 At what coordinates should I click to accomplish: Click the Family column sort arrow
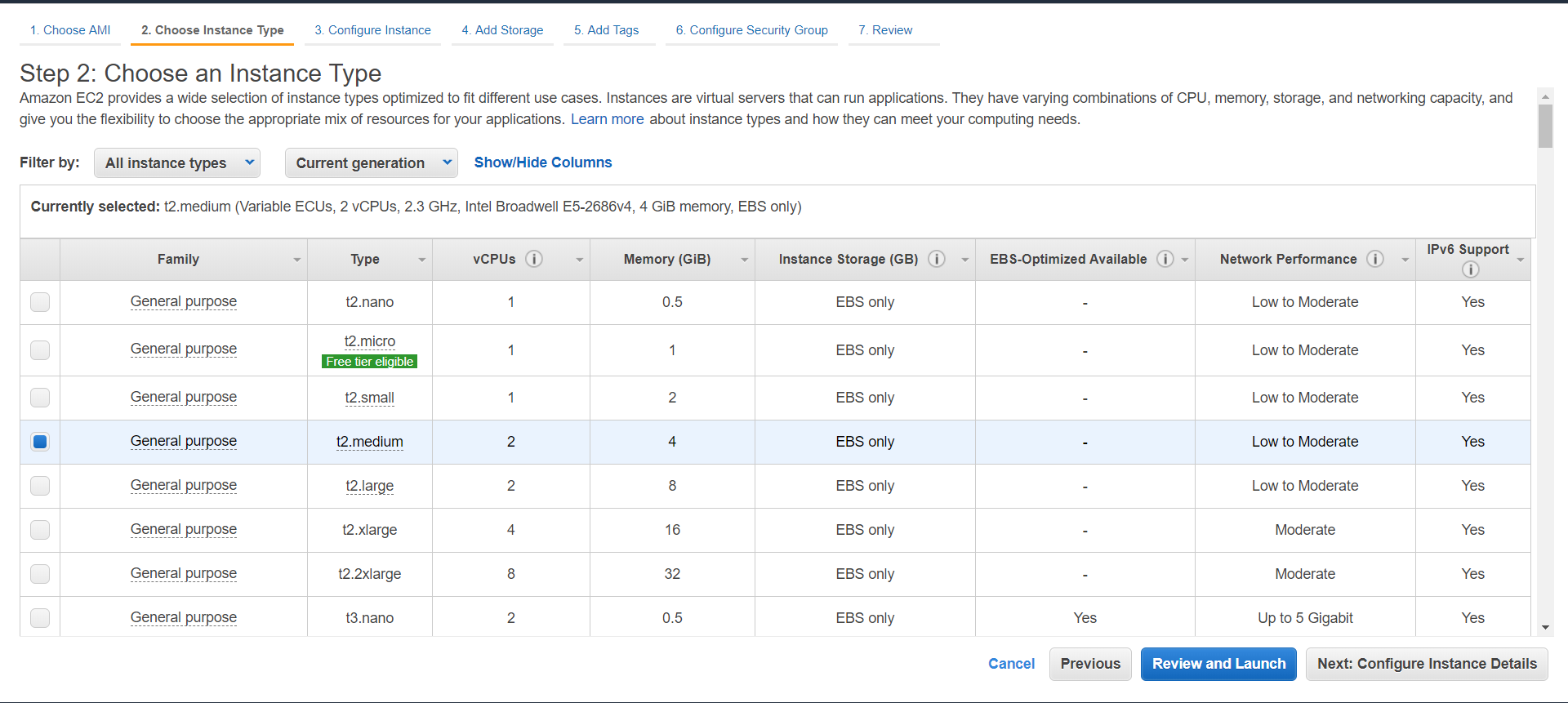(296, 260)
